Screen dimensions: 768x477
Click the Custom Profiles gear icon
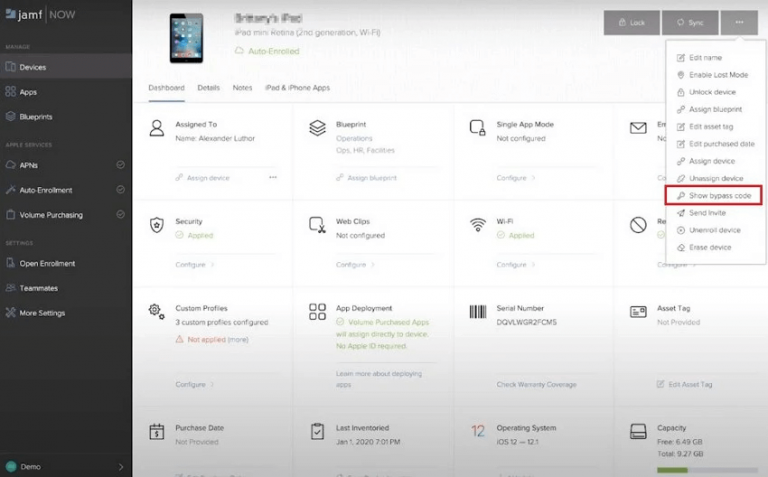click(157, 312)
